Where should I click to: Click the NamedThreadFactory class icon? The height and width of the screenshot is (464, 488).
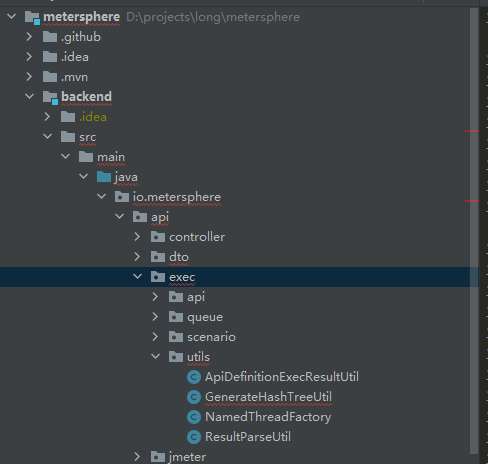(194, 417)
